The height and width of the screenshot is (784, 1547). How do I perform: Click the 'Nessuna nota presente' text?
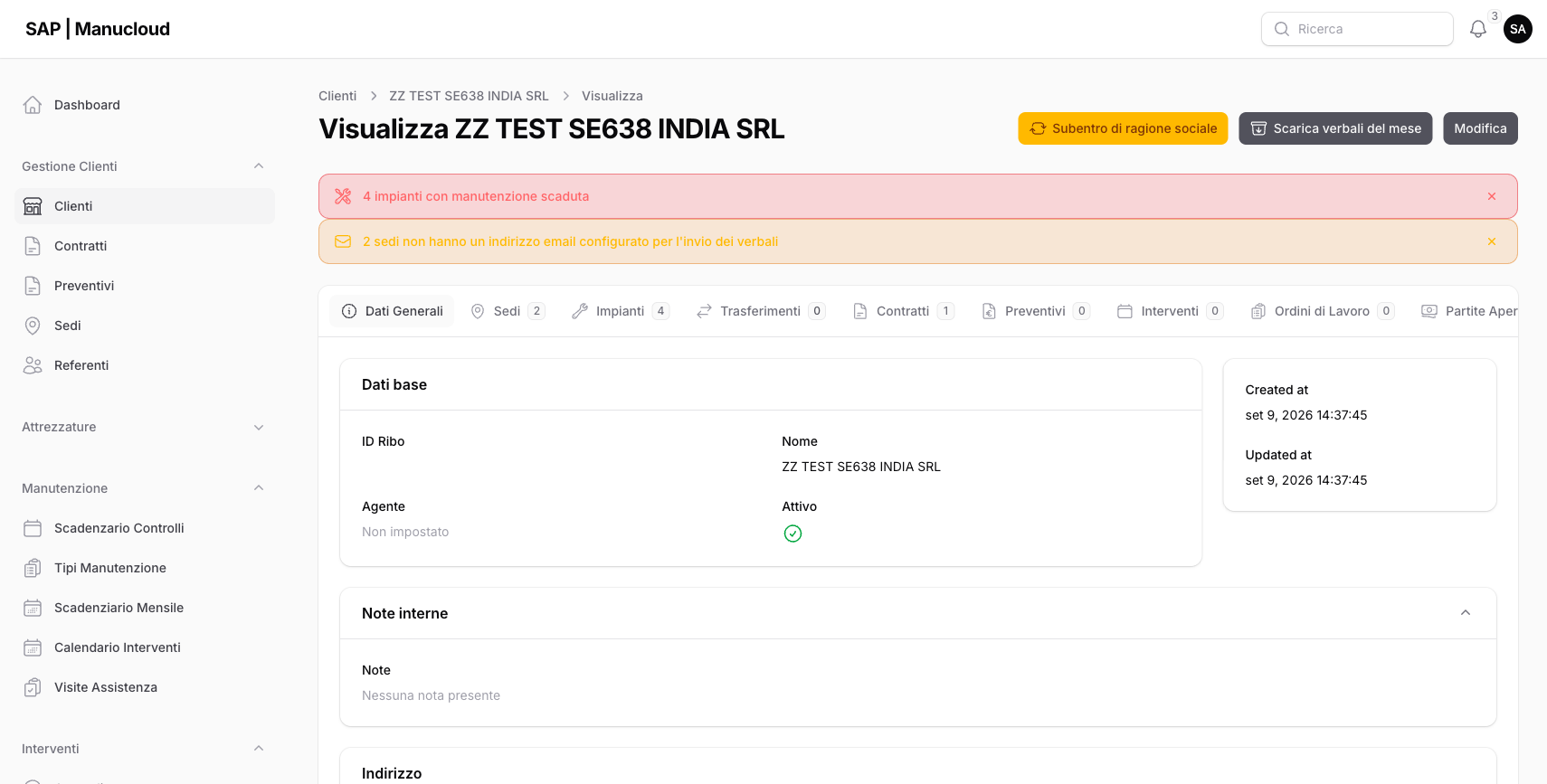[431, 695]
